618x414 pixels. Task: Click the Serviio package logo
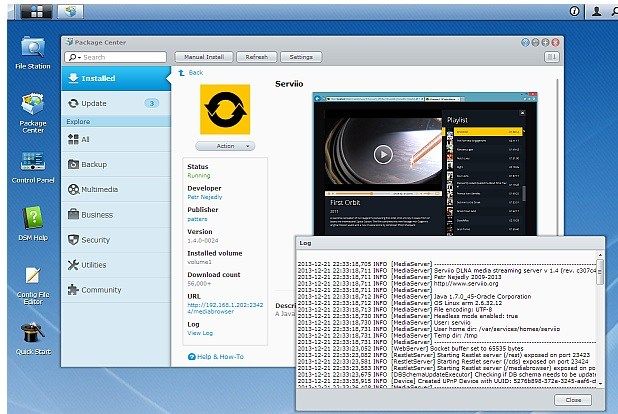(x=225, y=109)
